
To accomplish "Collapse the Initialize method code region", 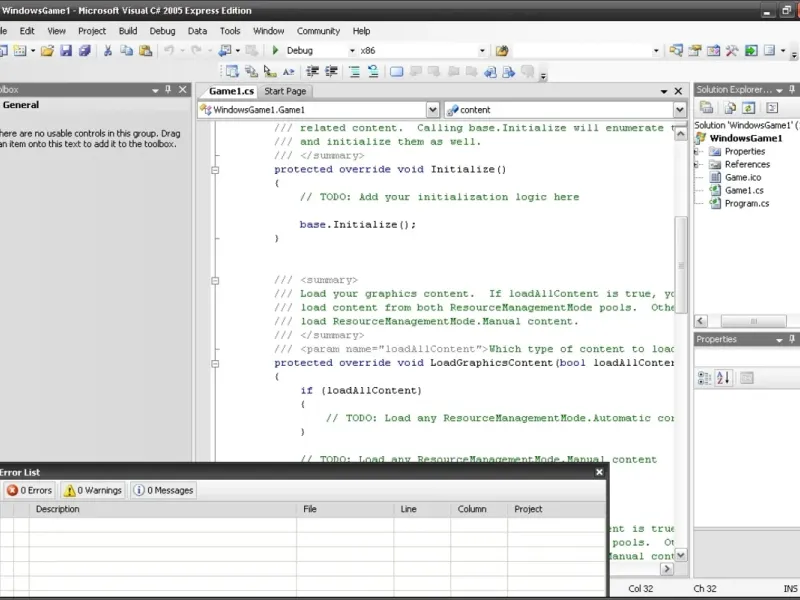I will tap(214, 170).
